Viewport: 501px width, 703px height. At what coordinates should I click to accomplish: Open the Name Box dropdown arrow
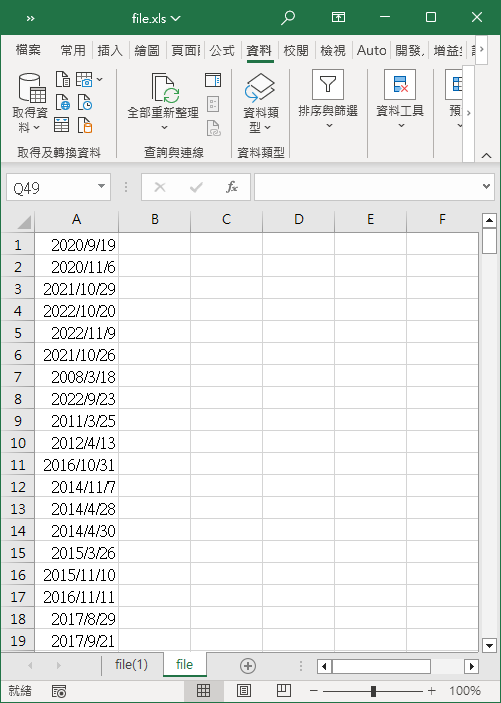pos(101,187)
